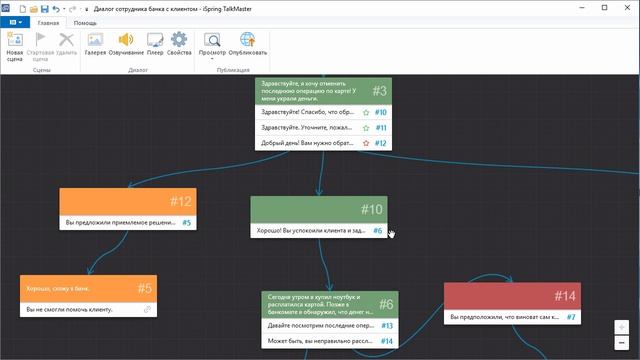Select green scene #6 header
Viewport: 640px width, 360px height.
click(x=330, y=304)
